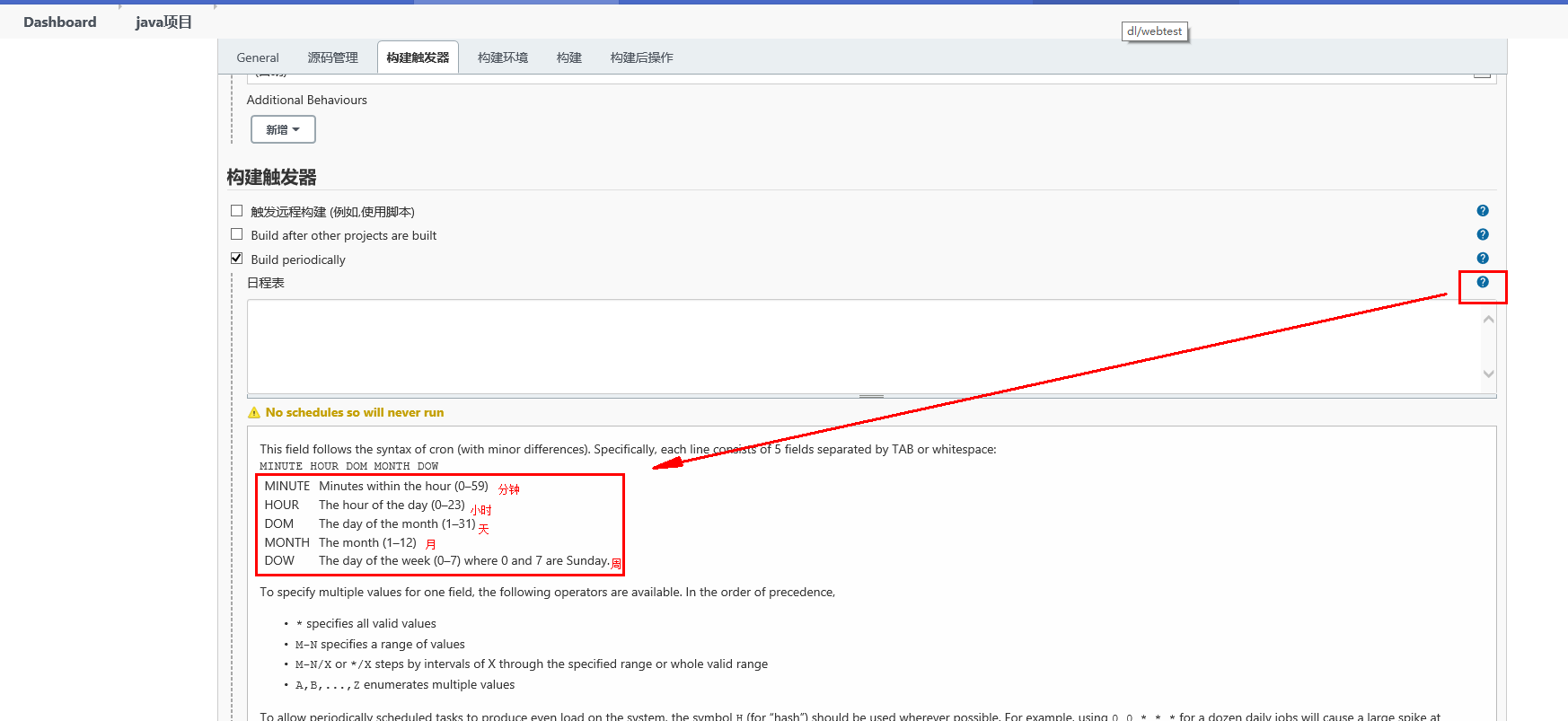Viewport: 1568px width, 721px height.
Task: Go to the 构建 tab
Action: pos(569,57)
